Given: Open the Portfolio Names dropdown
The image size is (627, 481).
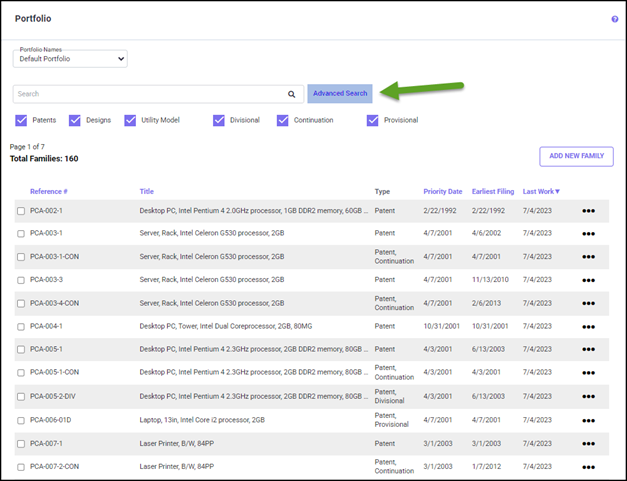Looking at the screenshot, I should pyautogui.click(x=70, y=59).
